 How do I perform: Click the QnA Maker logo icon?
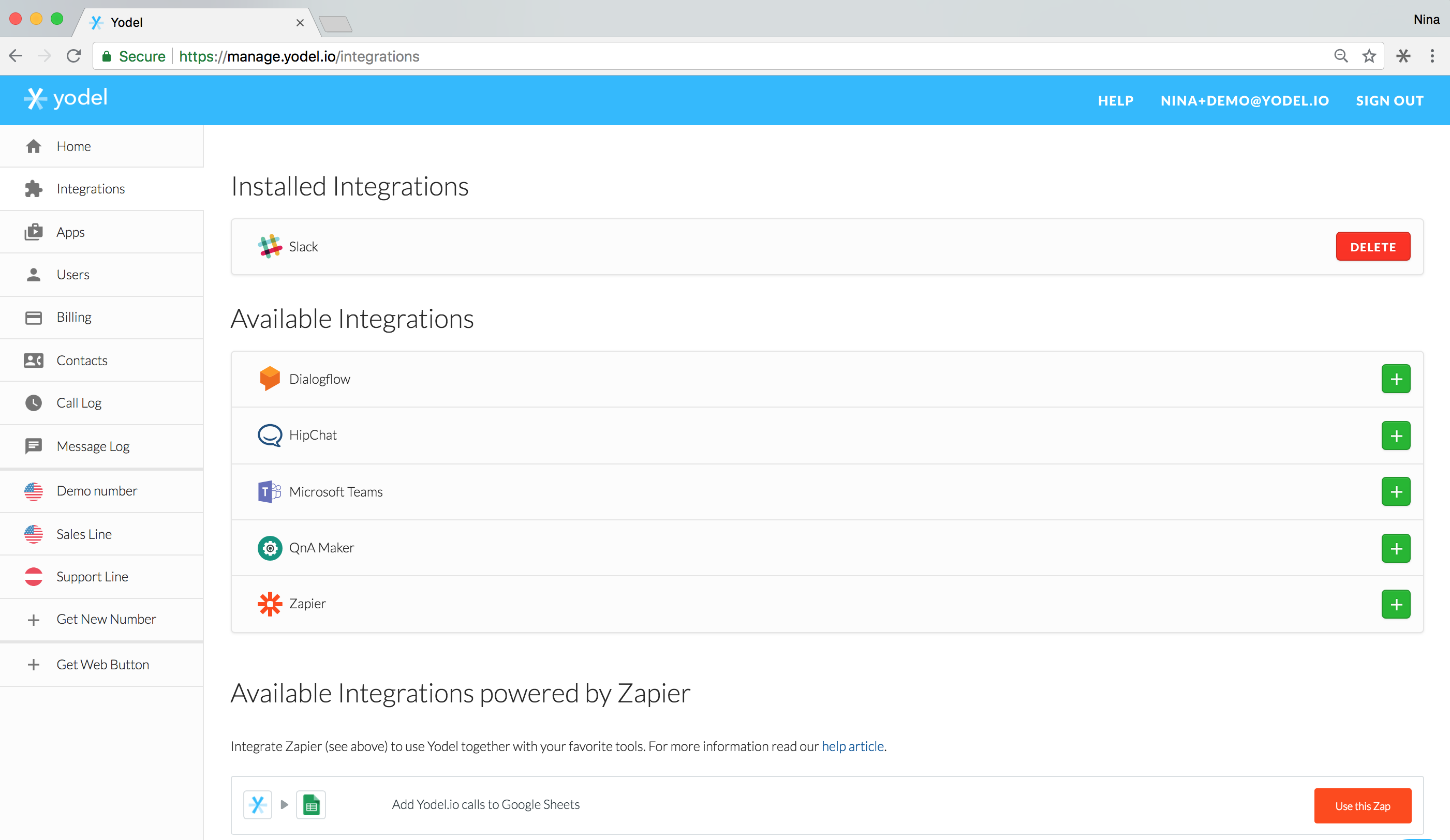(x=270, y=548)
